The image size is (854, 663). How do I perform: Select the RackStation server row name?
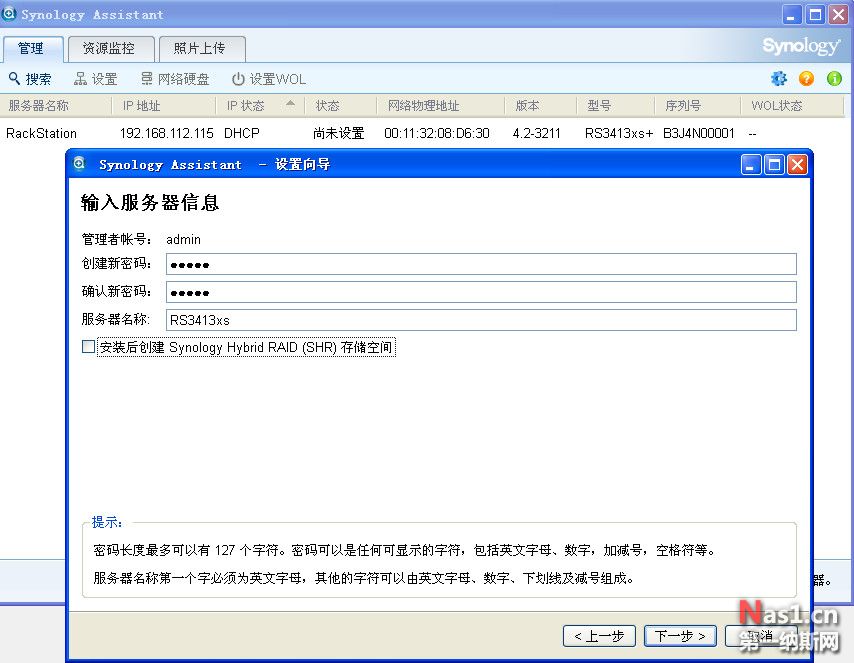pyautogui.click(x=41, y=133)
